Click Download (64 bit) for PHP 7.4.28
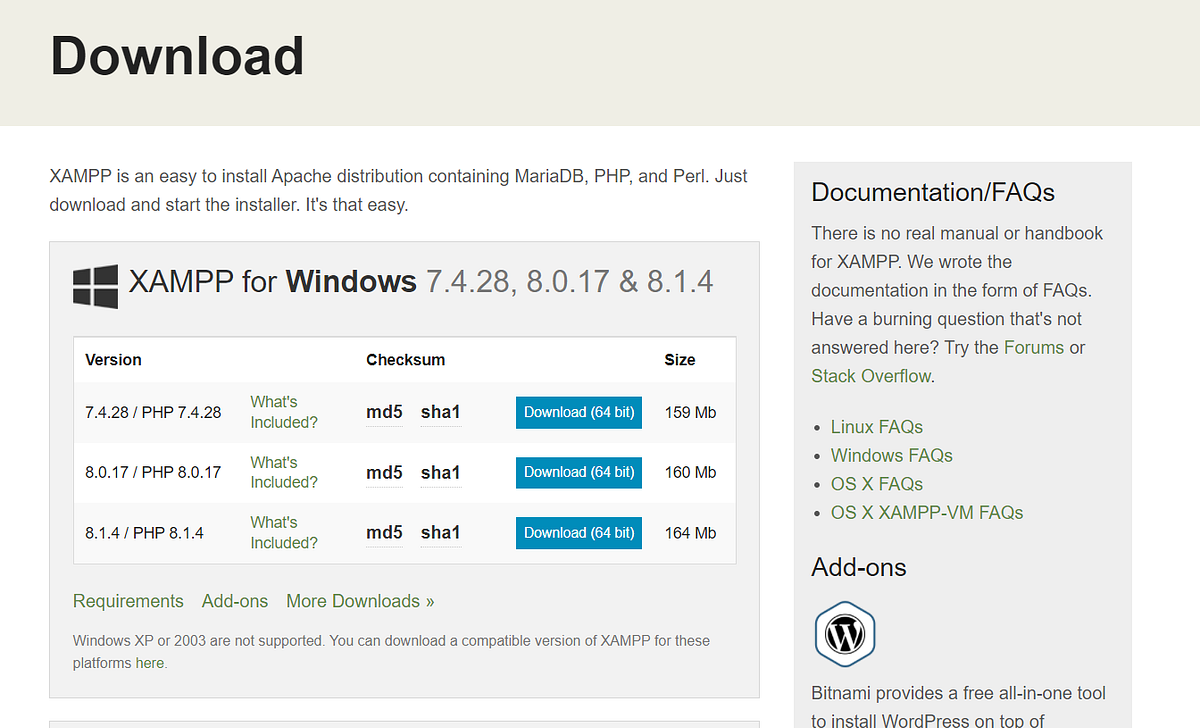1200x728 pixels. click(578, 412)
